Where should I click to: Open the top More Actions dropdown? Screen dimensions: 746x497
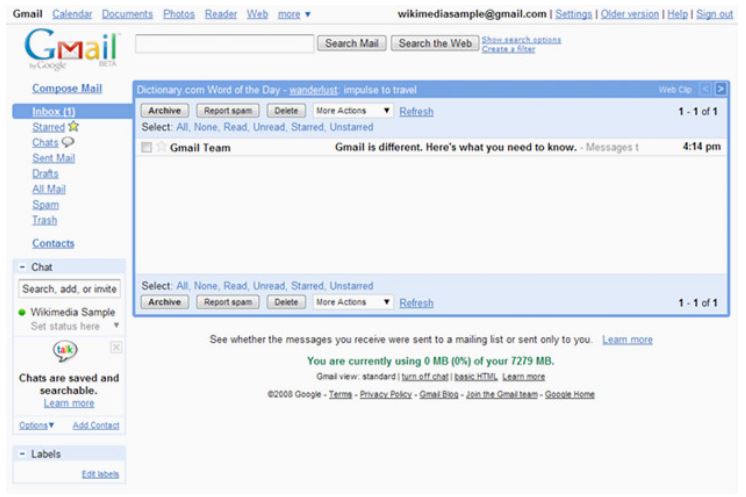349,111
